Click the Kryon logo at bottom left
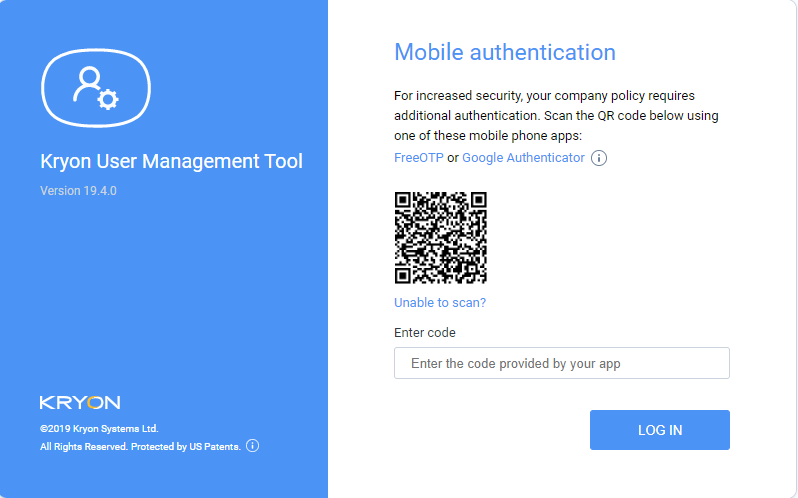Viewport: 798px width, 498px height. 80,402
